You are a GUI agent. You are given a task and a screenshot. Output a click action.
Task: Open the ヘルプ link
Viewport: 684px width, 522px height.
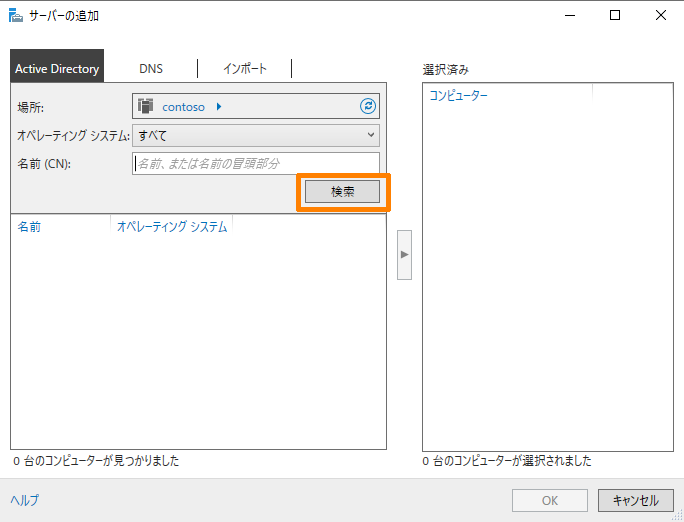point(24,500)
